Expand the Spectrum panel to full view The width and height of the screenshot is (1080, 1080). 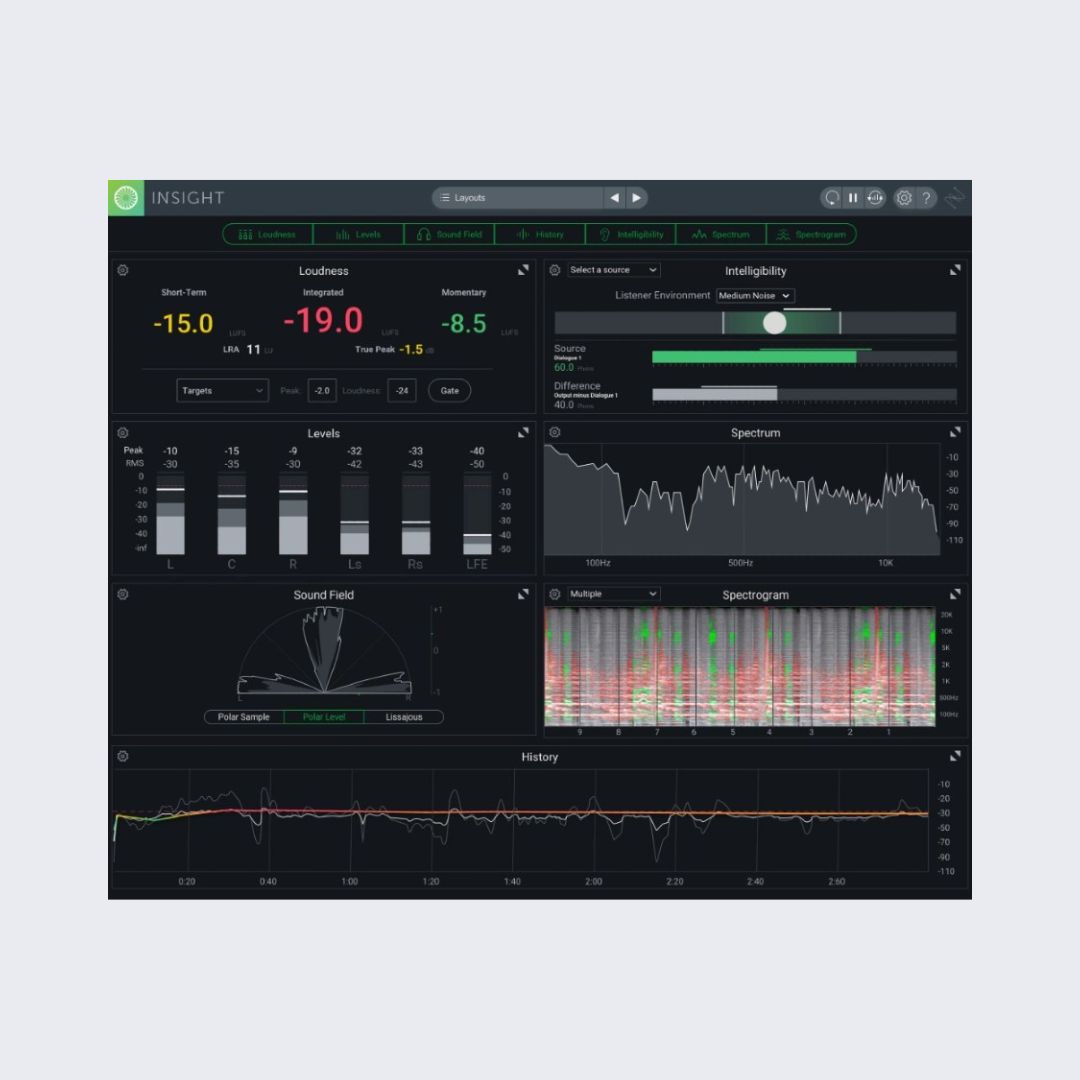(955, 432)
